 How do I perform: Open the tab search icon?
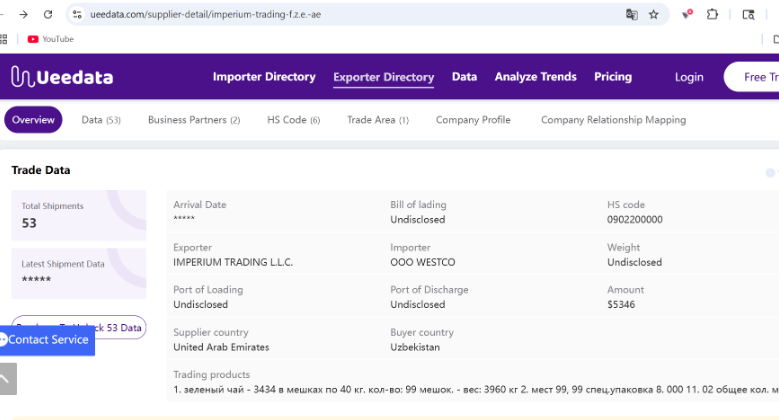point(748,14)
